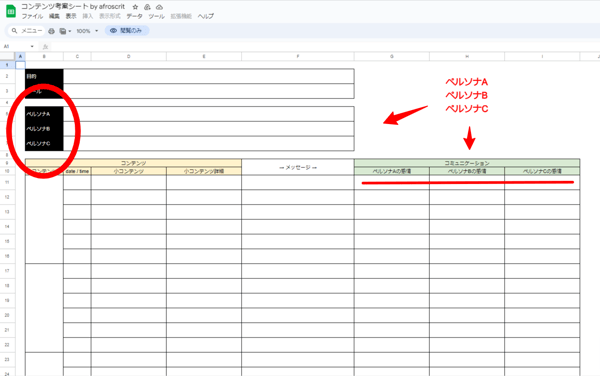The height and width of the screenshot is (376, 600).
Task: Click the yellow コンテンツ header cell
Action: [133, 163]
